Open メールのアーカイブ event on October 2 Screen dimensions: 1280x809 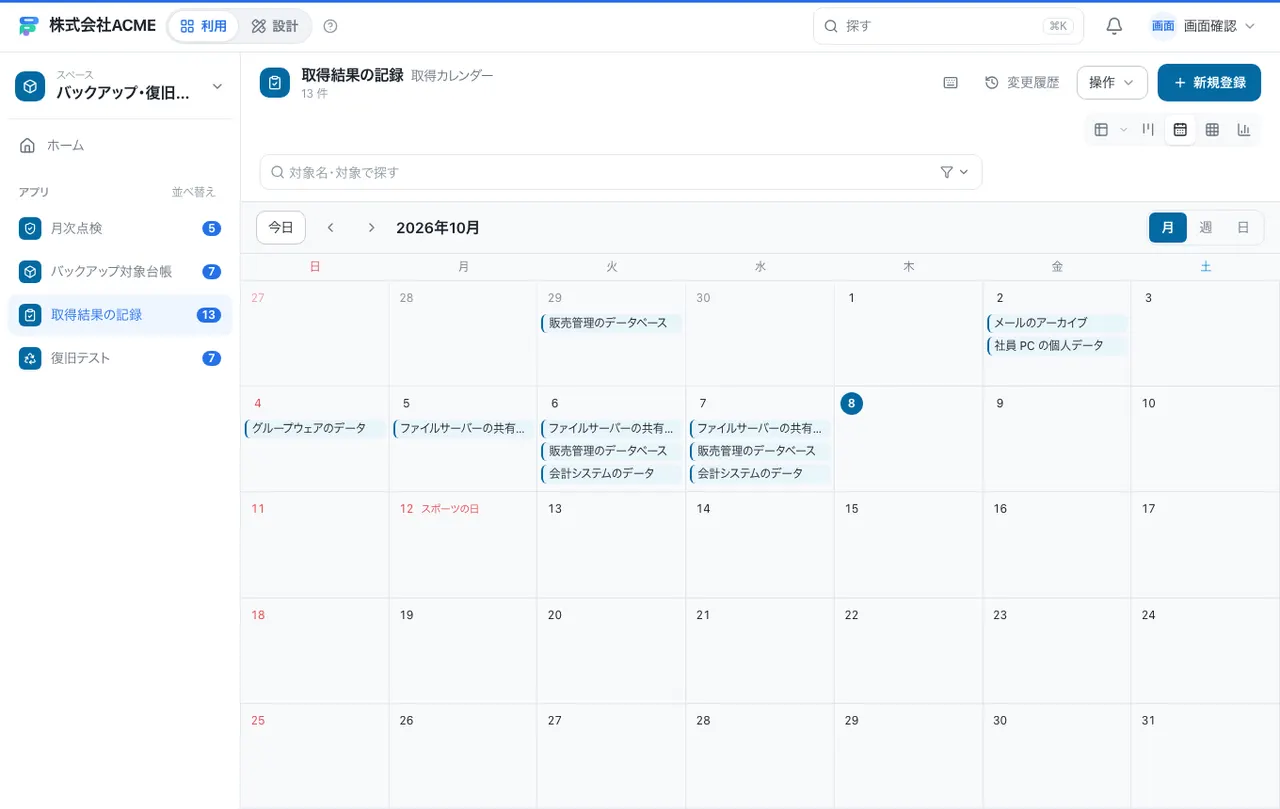pyautogui.click(x=1057, y=323)
